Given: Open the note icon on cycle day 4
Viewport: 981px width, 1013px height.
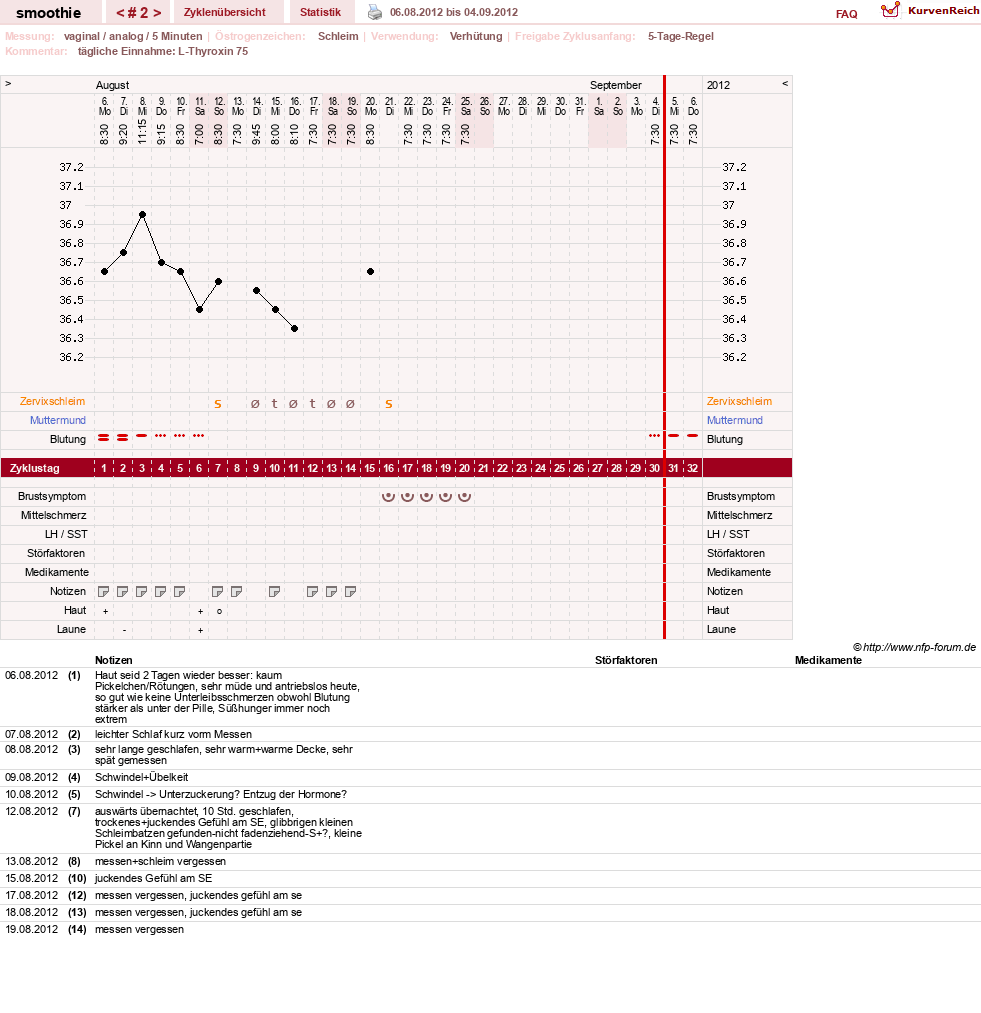Looking at the screenshot, I should [x=160, y=591].
